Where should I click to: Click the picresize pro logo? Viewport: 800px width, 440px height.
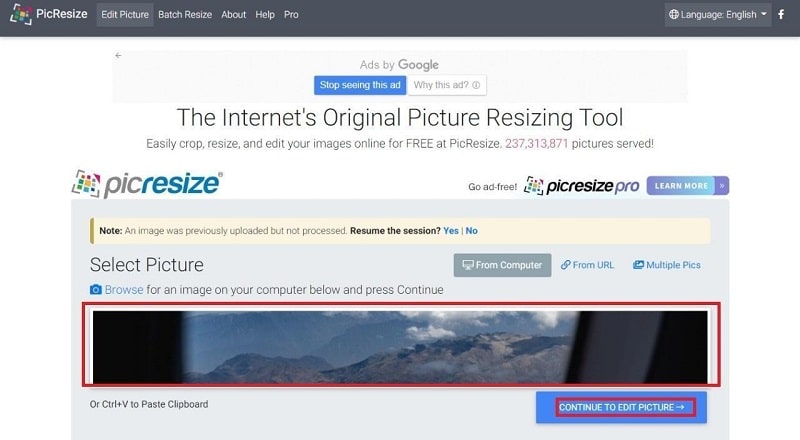point(582,186)
